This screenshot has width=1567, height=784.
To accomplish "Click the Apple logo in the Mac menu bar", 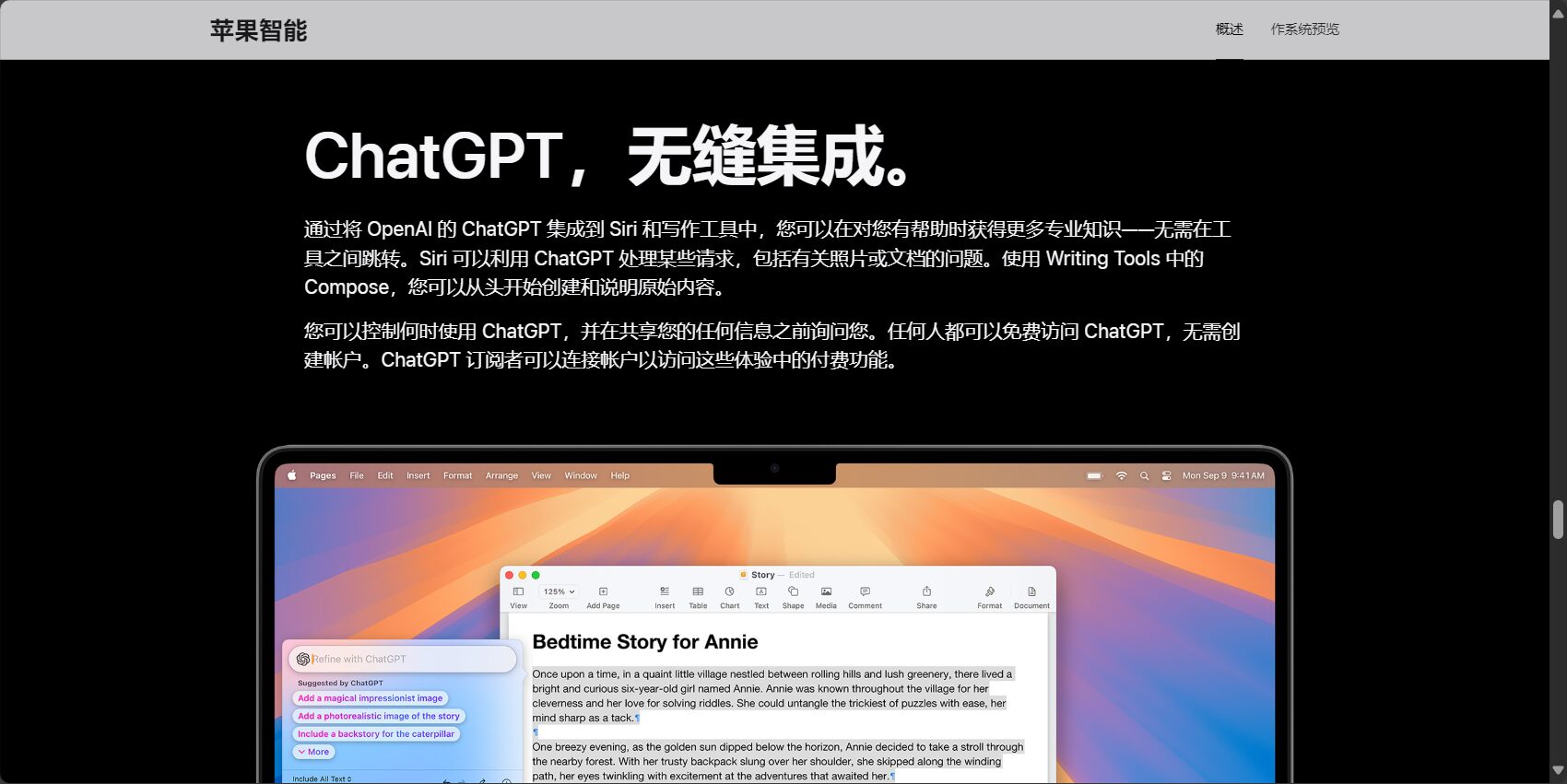I will click(x=292, y=475).
